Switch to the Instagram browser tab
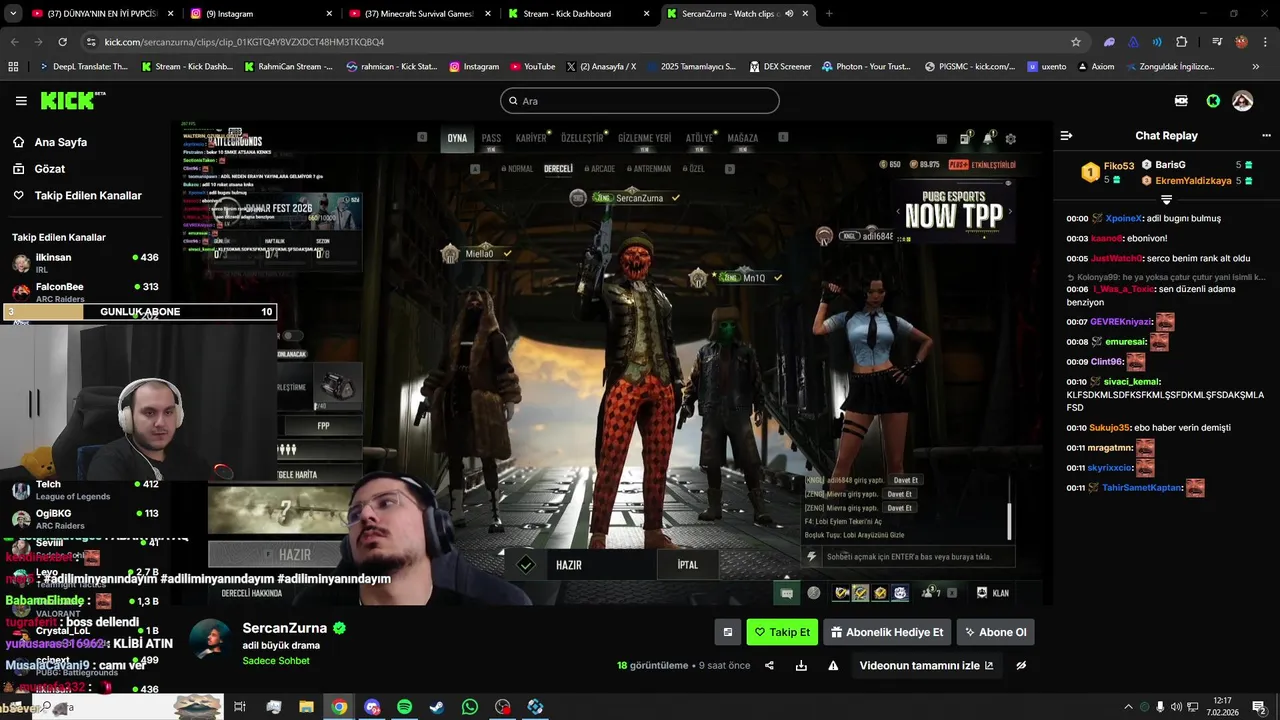This screenshot has height=720, width=1280. 260,14
